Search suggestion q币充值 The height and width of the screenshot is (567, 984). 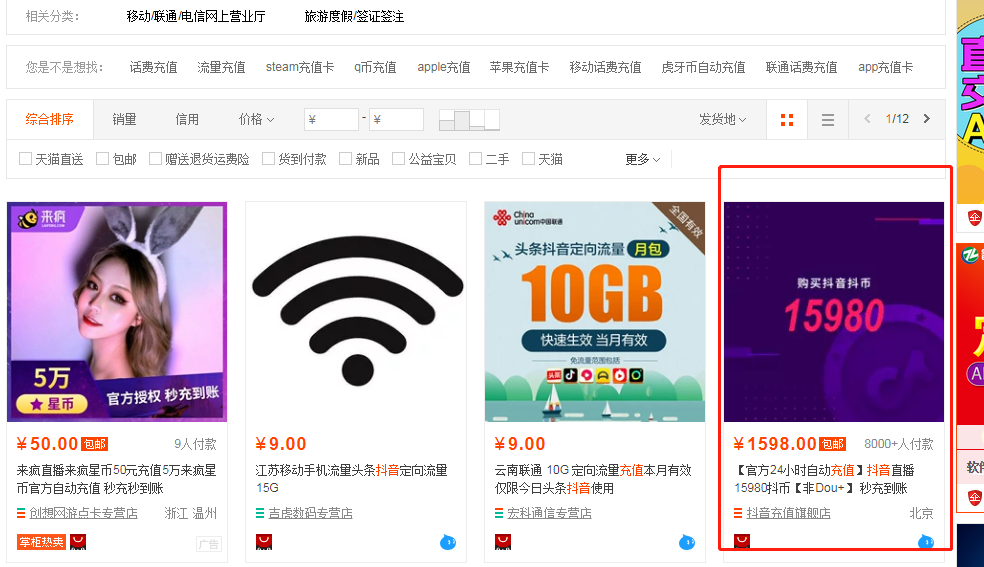pyautogui.click(x=375, y=67)
